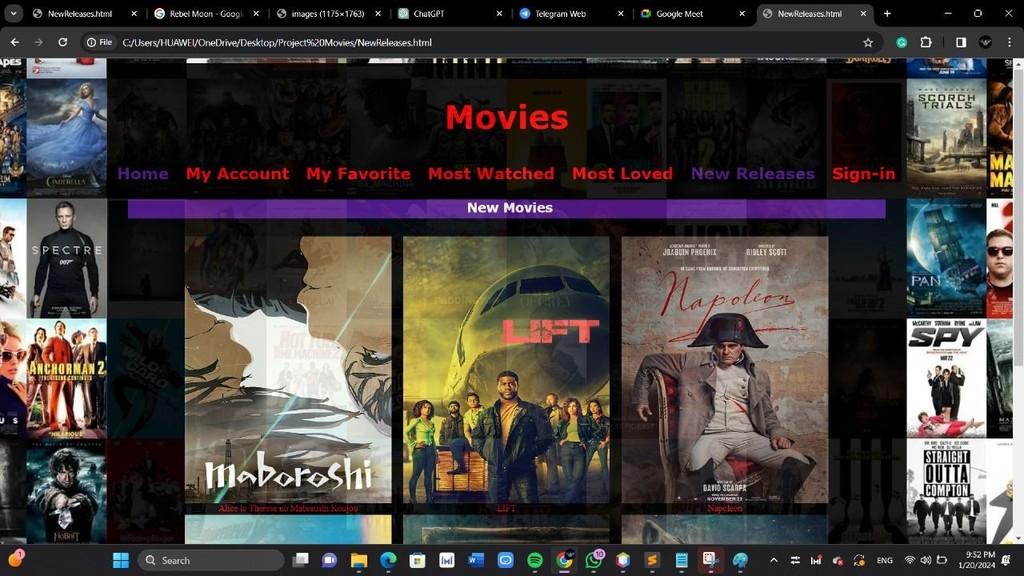Open the clock showing 9:52 PM
The width and height of the screenshot is (1024, 576).
pos(977,560)
